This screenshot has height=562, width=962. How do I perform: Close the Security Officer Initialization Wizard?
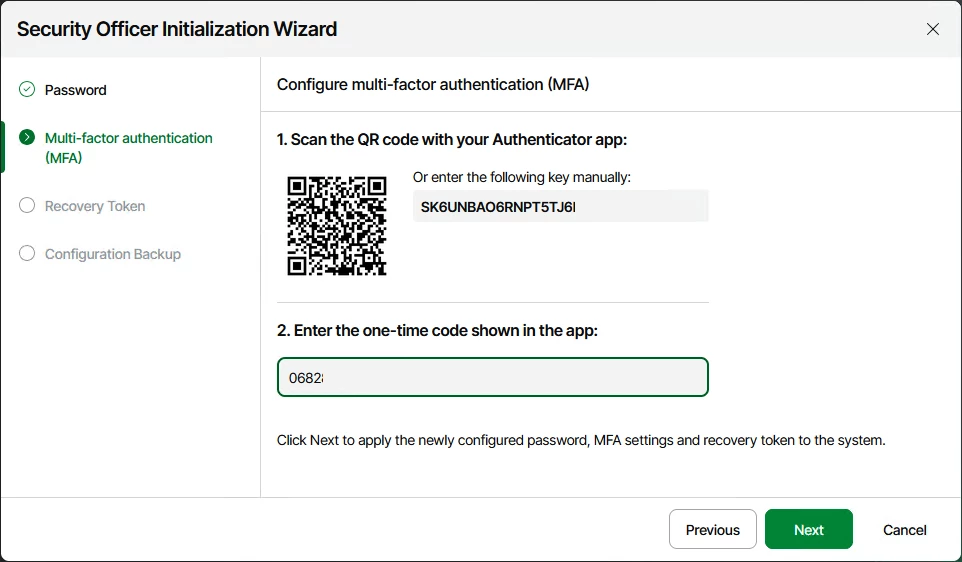coord(933,29)
